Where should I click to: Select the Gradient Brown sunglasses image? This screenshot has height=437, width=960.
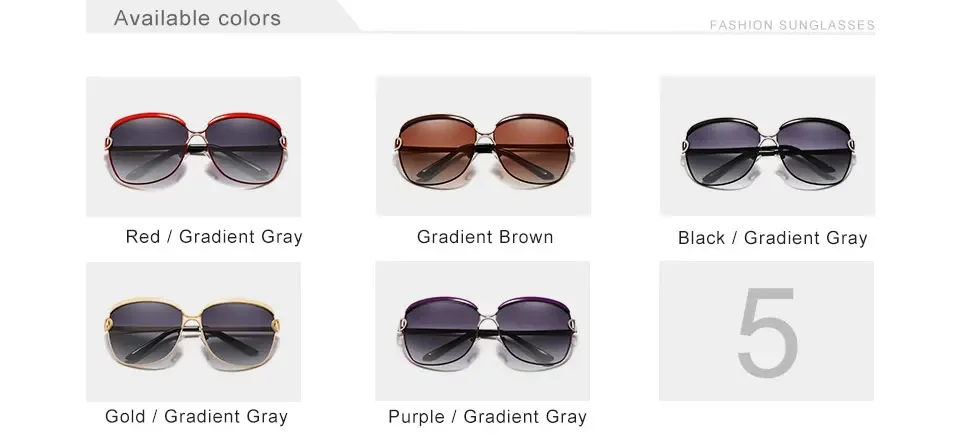pos(484,146)
